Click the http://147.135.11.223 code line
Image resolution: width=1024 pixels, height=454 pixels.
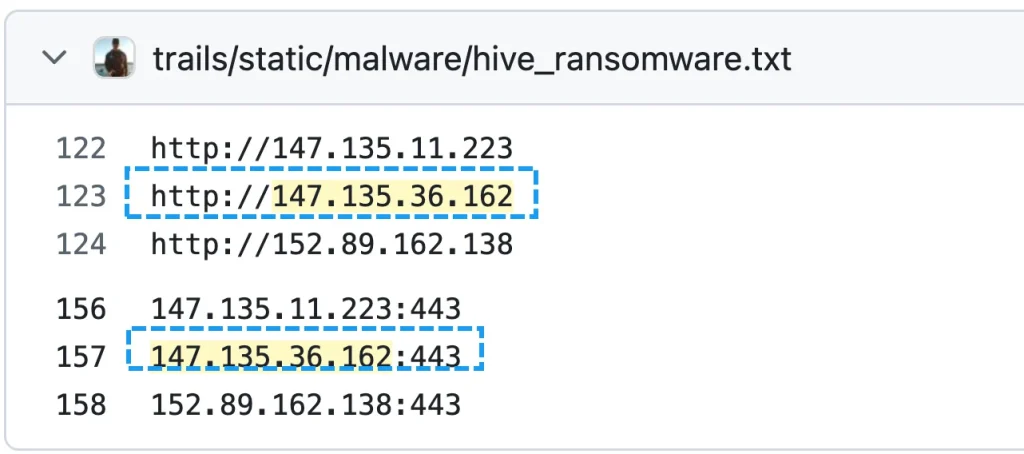332,150
